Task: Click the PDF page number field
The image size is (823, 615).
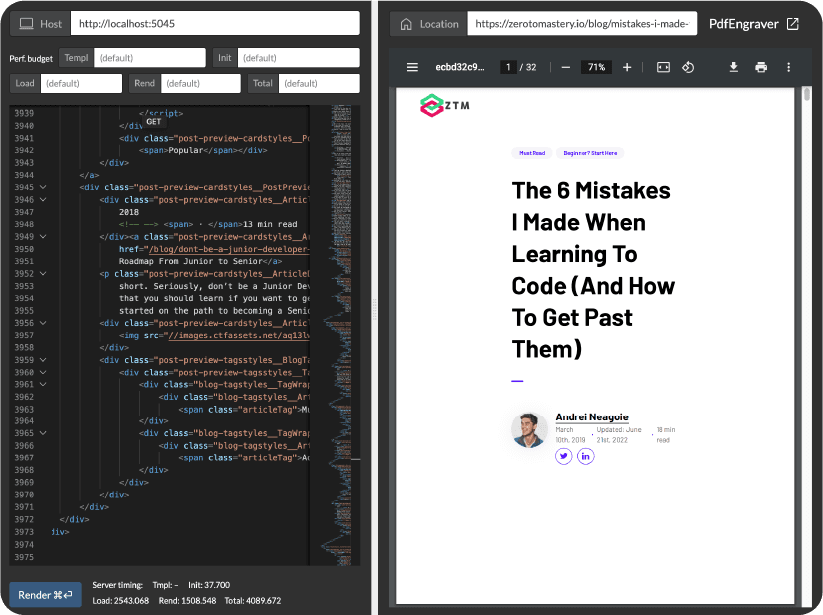Action: 508,67
